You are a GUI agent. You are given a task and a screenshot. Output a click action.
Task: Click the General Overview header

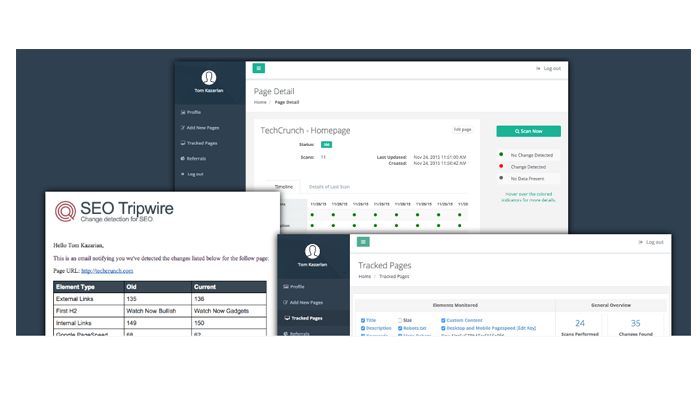[611, 305]
